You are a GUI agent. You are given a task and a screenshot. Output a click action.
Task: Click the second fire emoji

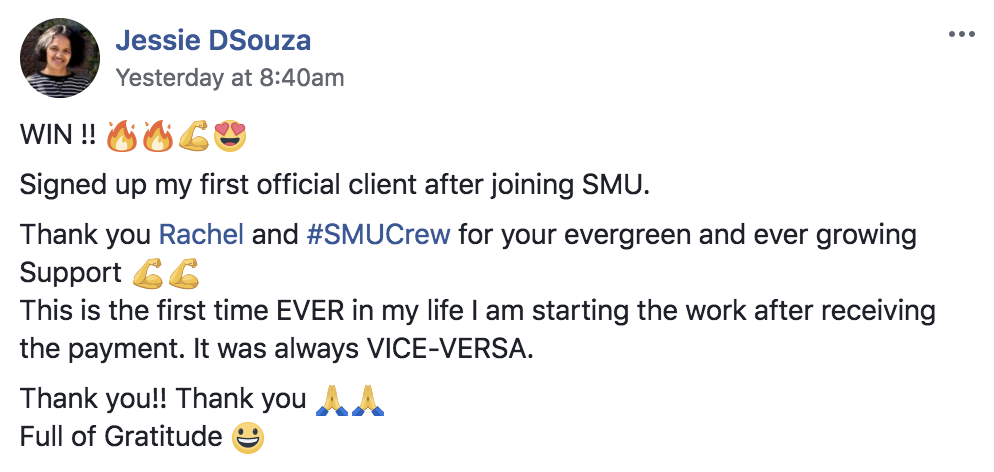(157, 136)
